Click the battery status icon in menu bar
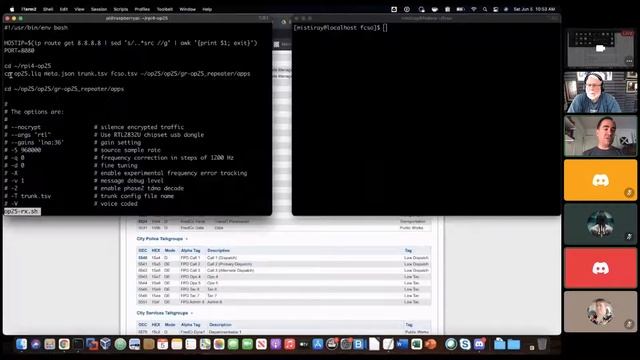 (x=460, y=9)
